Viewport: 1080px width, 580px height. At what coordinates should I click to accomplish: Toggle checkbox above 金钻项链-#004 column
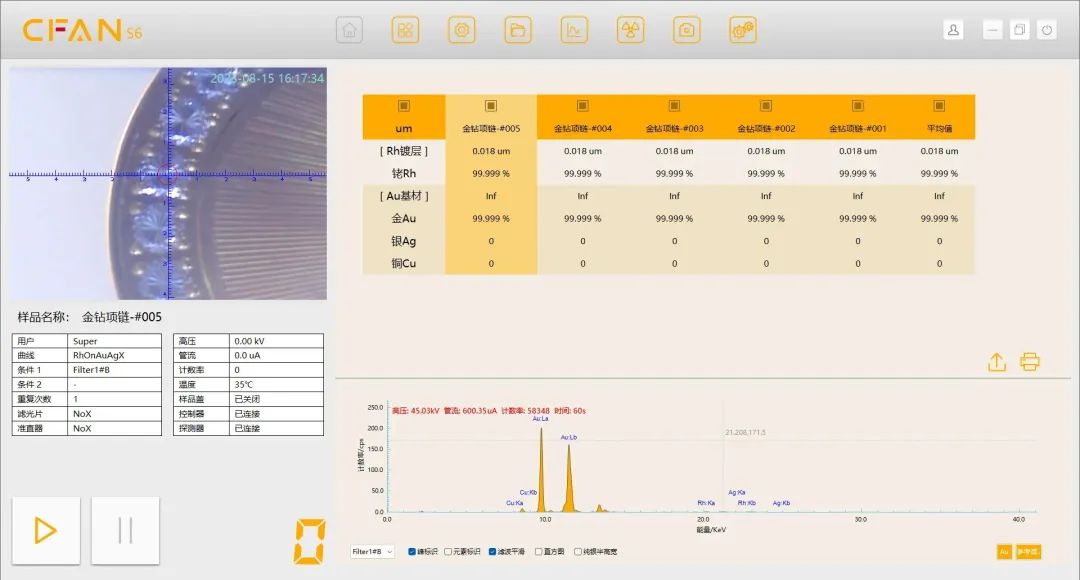583,105
